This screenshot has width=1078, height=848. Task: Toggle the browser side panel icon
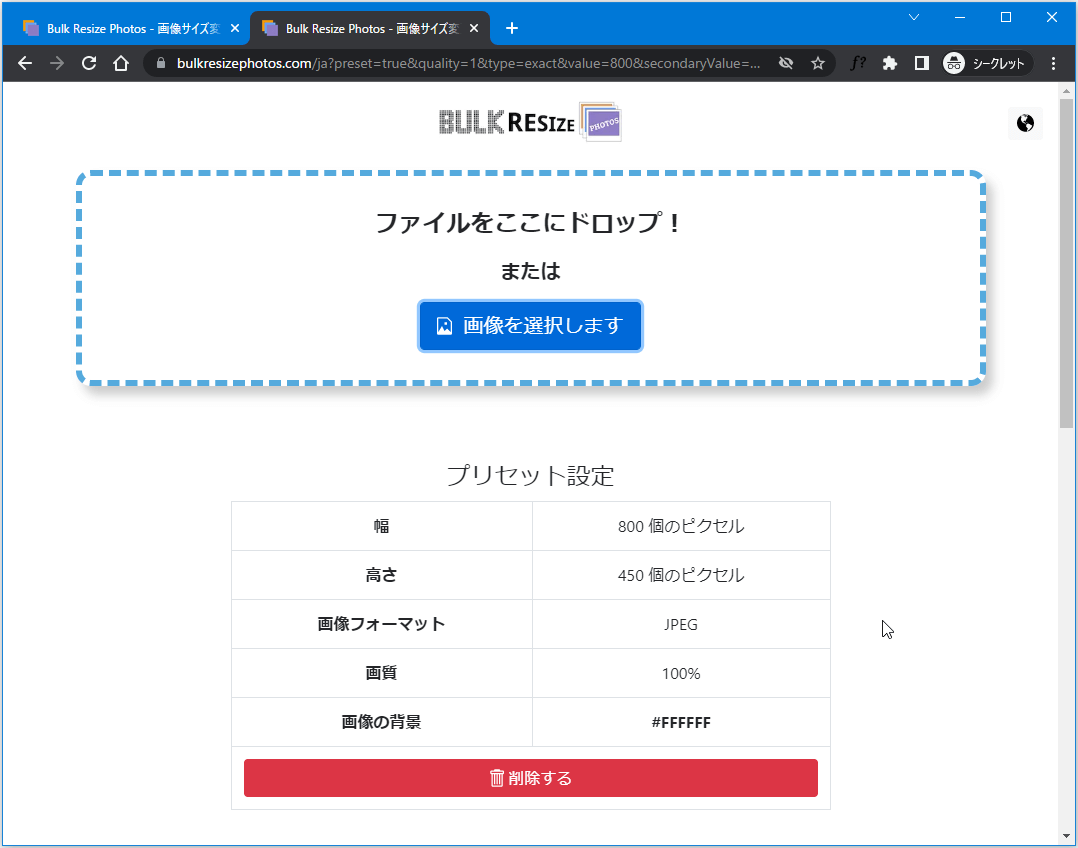coord(921,63)
